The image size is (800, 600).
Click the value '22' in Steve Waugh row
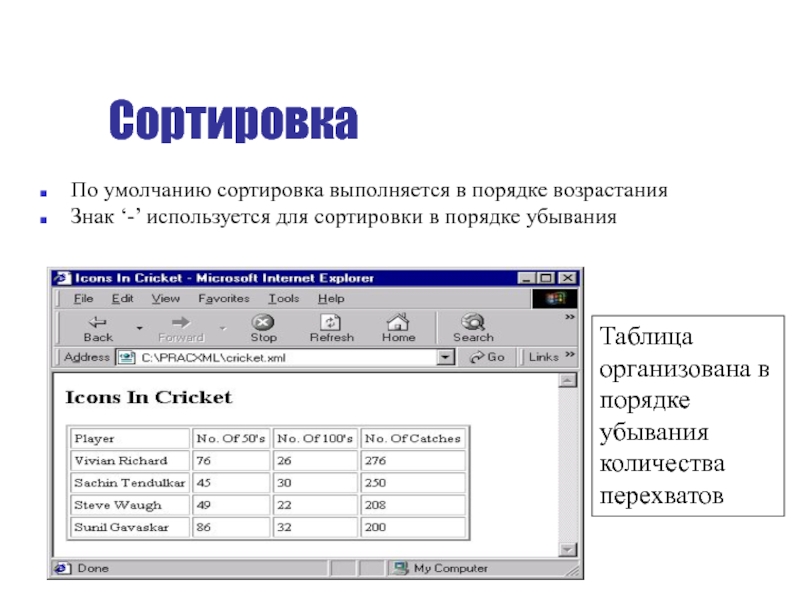point(284,505)
